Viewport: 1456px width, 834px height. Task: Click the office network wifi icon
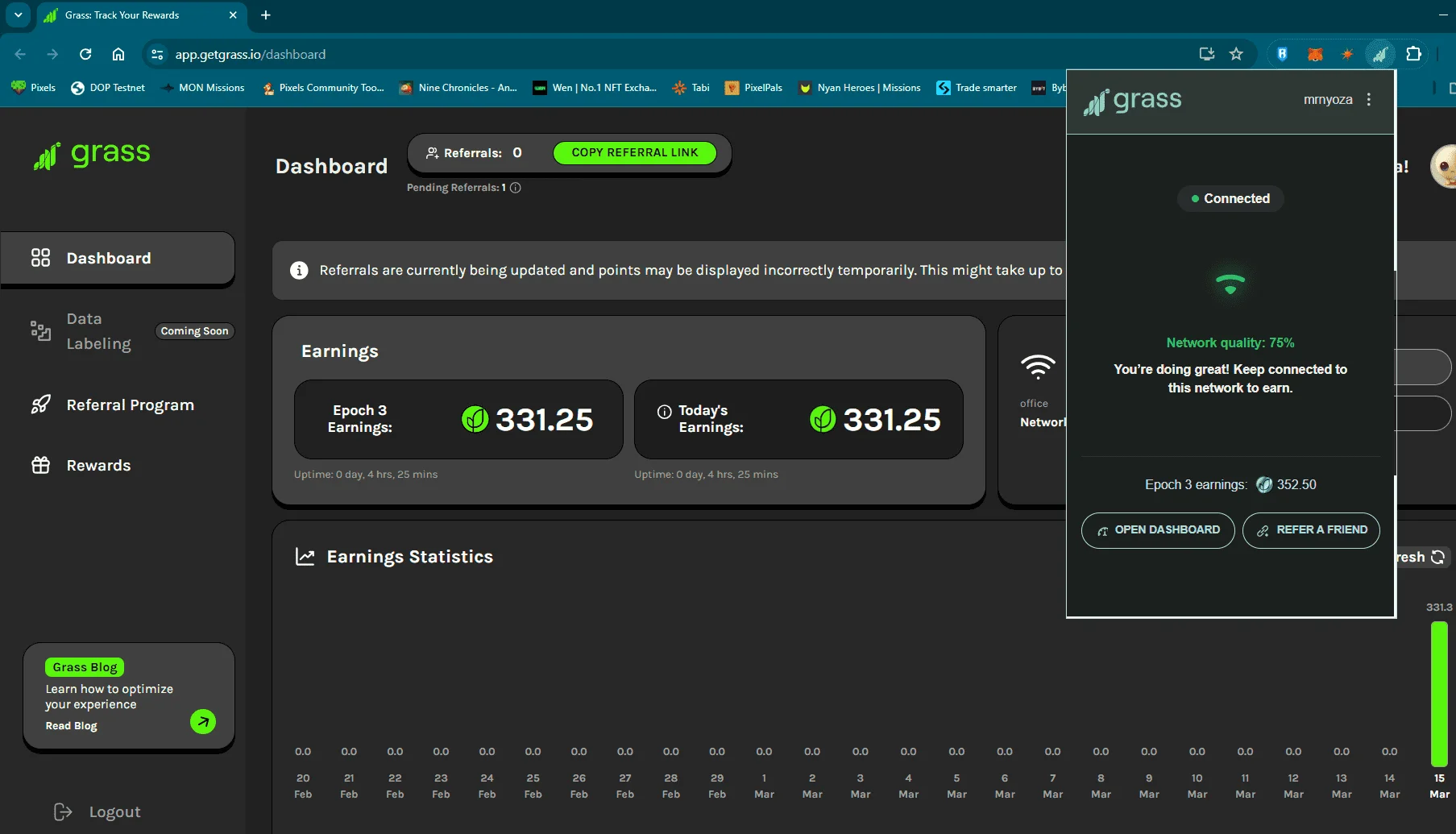click(1038, 367)
